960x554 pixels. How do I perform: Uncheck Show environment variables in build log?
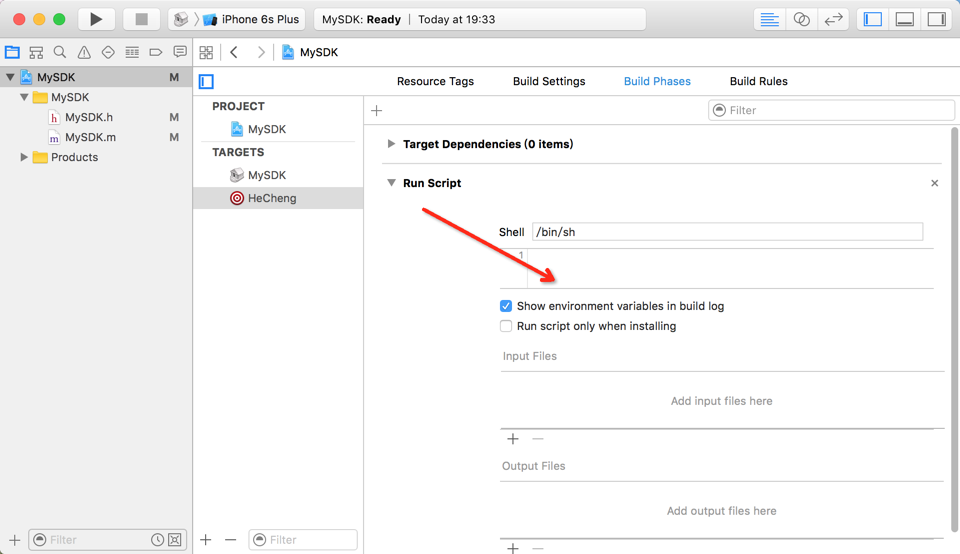(506, 306)
